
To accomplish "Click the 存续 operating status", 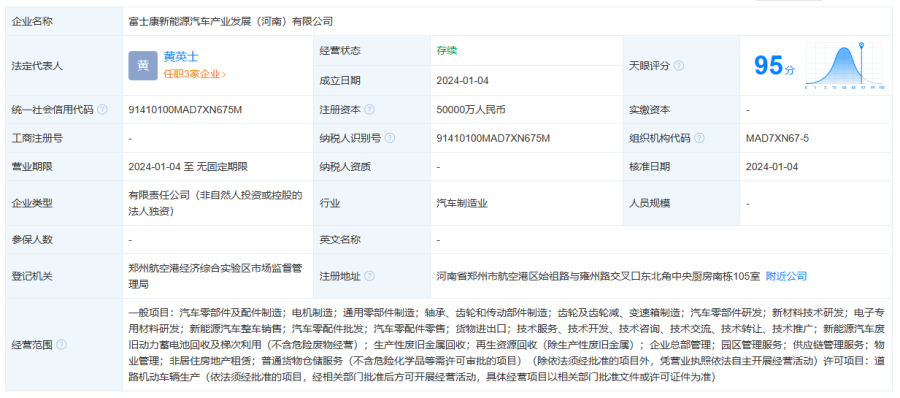I will coord(447,50).
